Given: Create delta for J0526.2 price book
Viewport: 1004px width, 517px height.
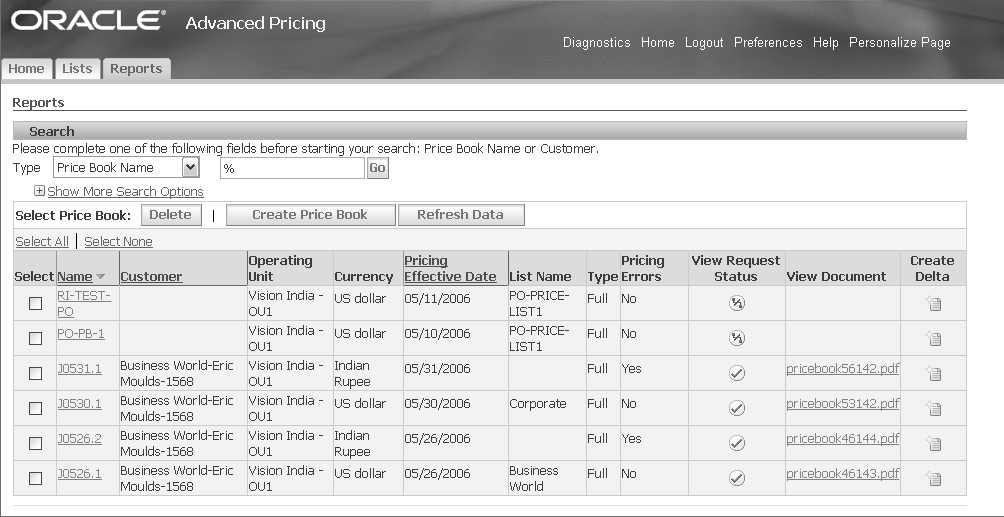Looking at the screenshot, I should 933,443.
